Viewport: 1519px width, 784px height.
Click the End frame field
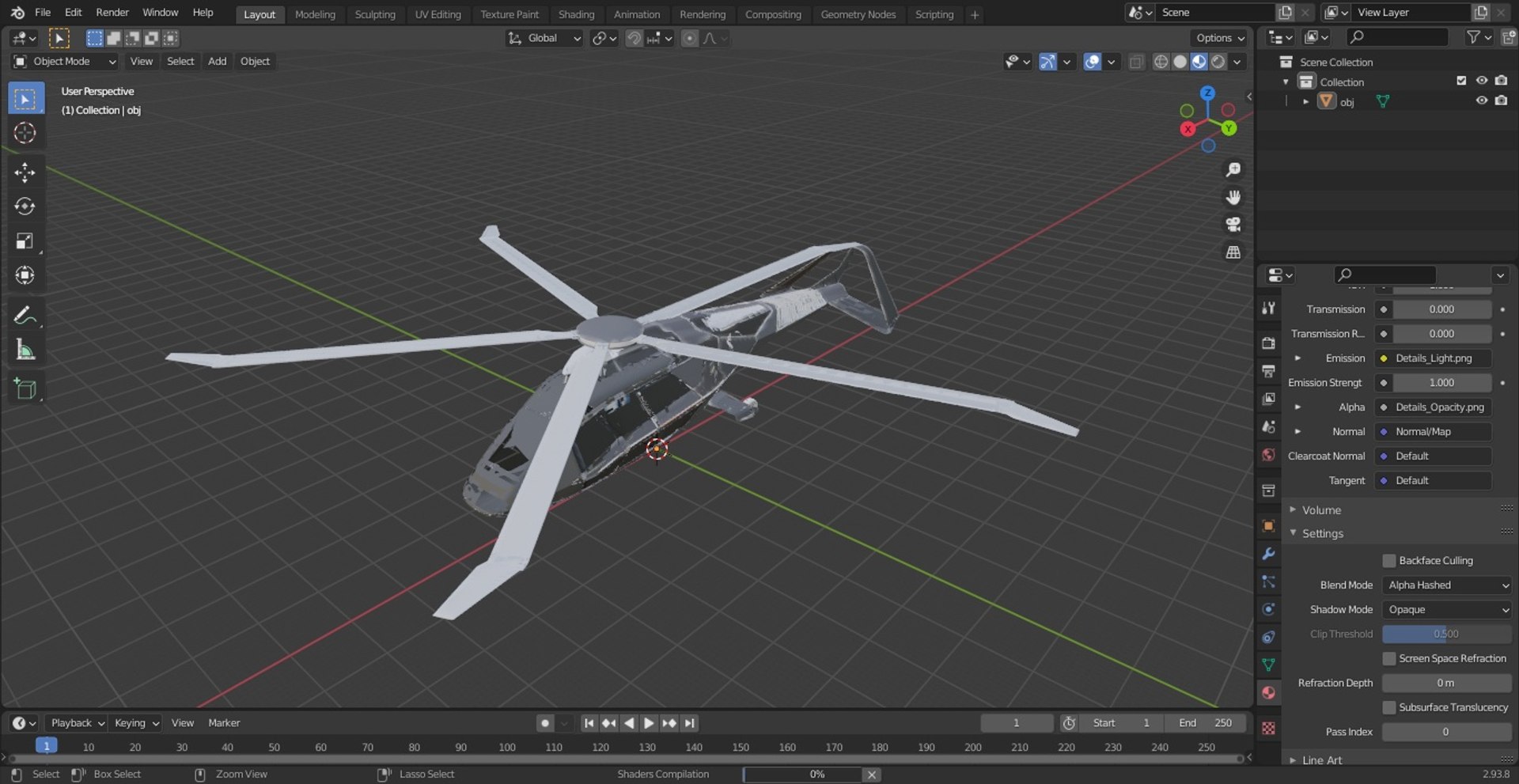pyautogui.click(x=1205, y=723)
